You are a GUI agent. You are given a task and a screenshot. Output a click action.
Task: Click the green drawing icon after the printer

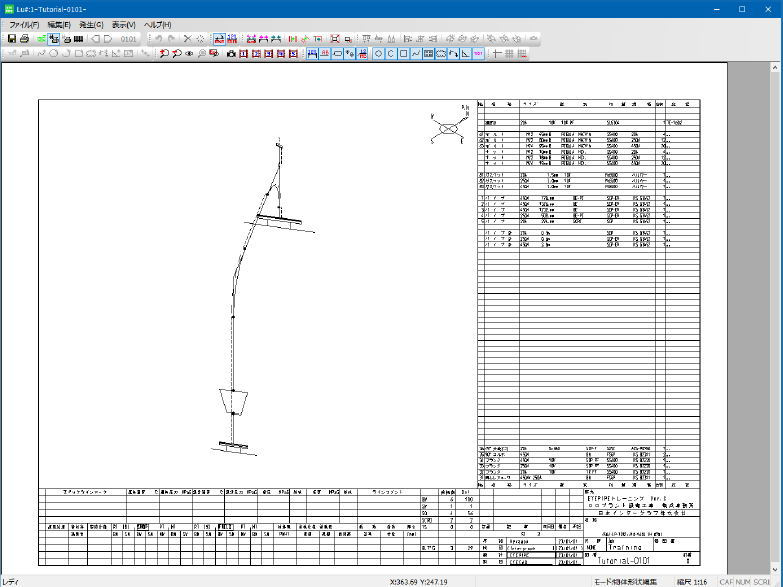click(41, 38)
